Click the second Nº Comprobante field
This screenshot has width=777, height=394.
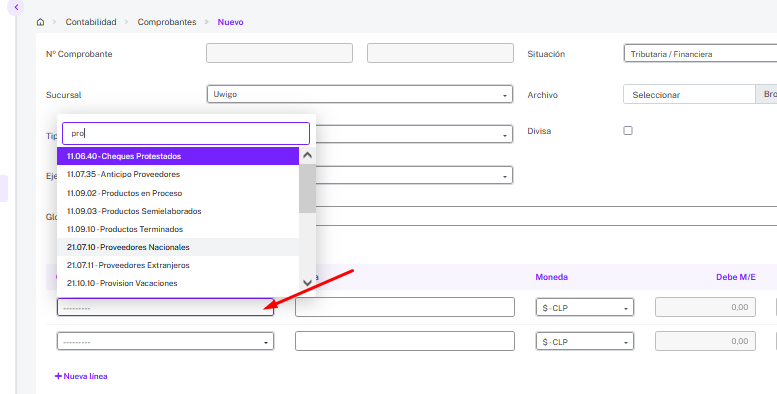pyautogui.click(x=440, y=53)
